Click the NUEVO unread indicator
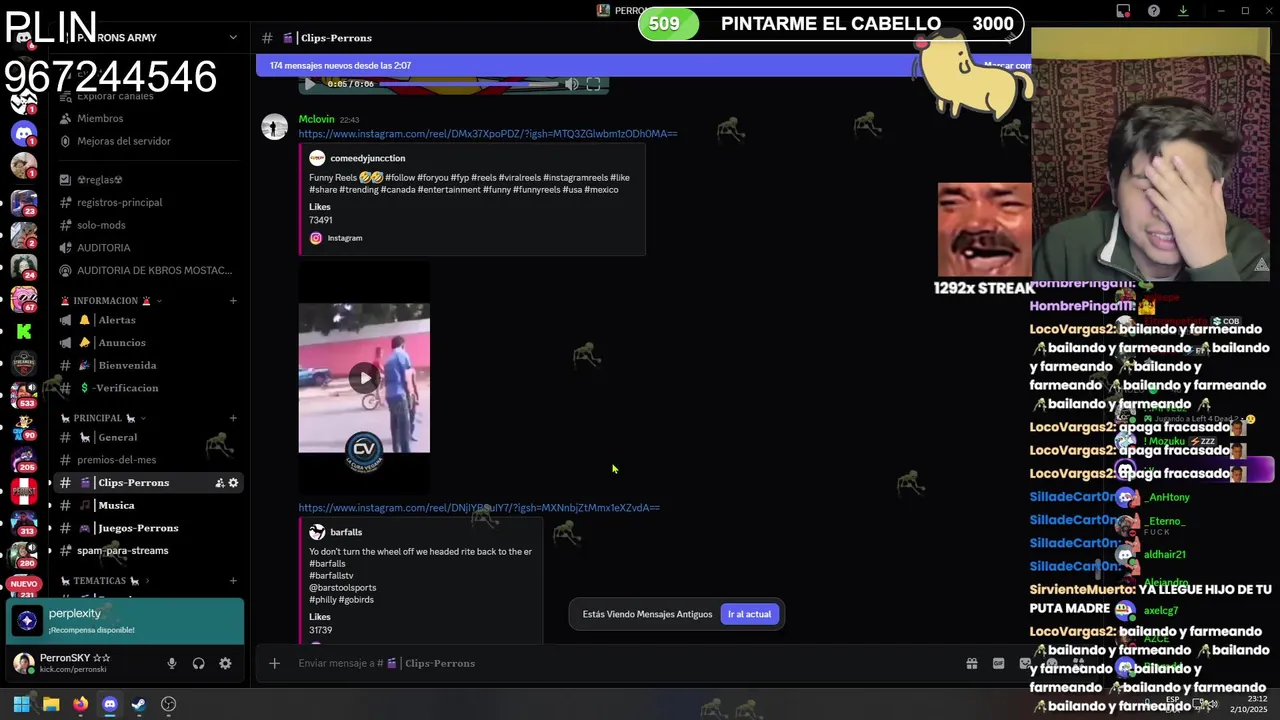 (24, 584)
